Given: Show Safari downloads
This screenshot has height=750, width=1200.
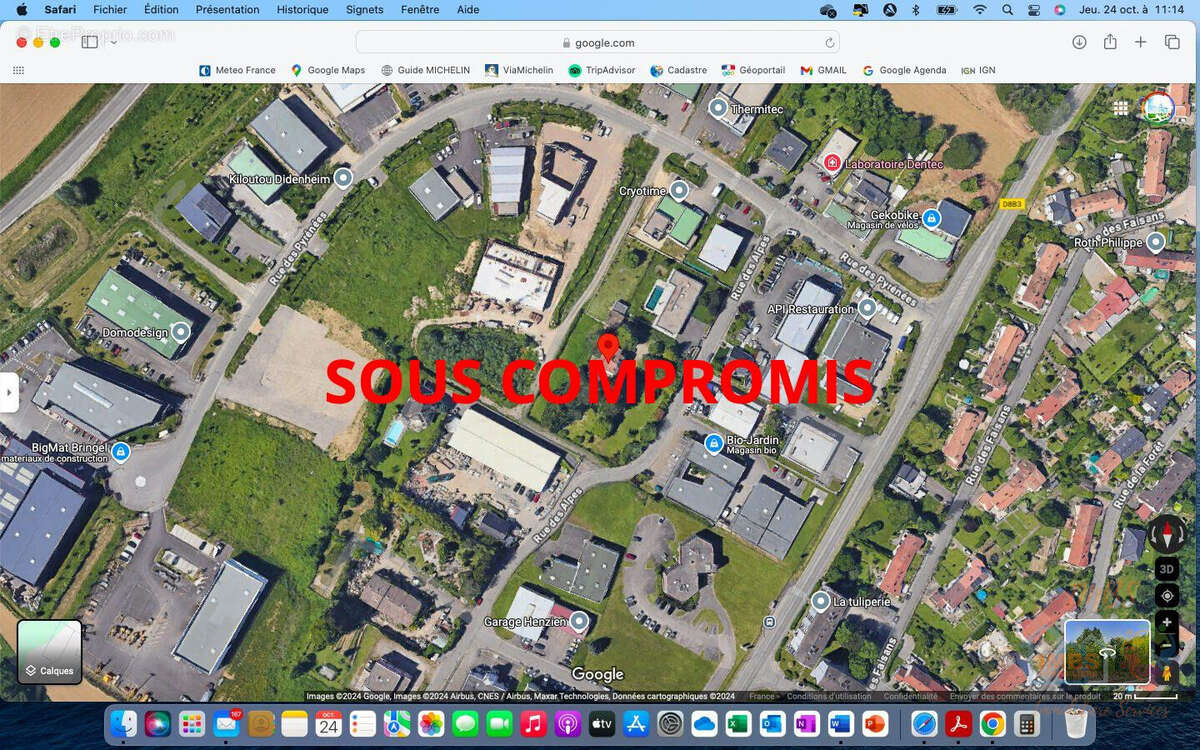Looking at the screenshot, I should pos(1079,42).
